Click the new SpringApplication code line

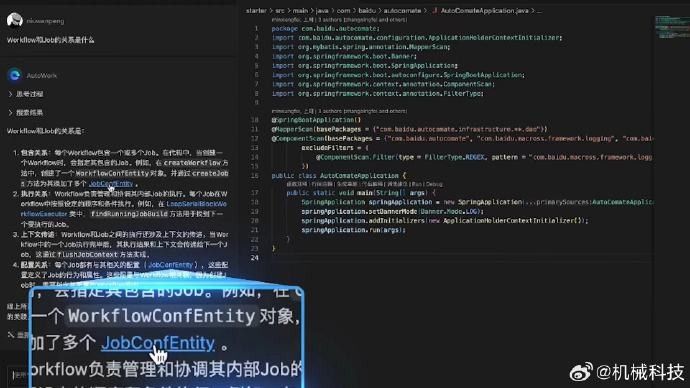tap(477, 202)
